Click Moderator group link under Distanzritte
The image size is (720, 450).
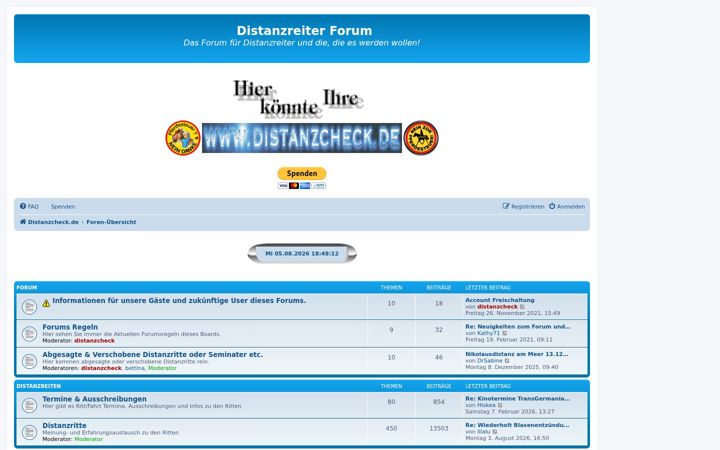[89, 439]
